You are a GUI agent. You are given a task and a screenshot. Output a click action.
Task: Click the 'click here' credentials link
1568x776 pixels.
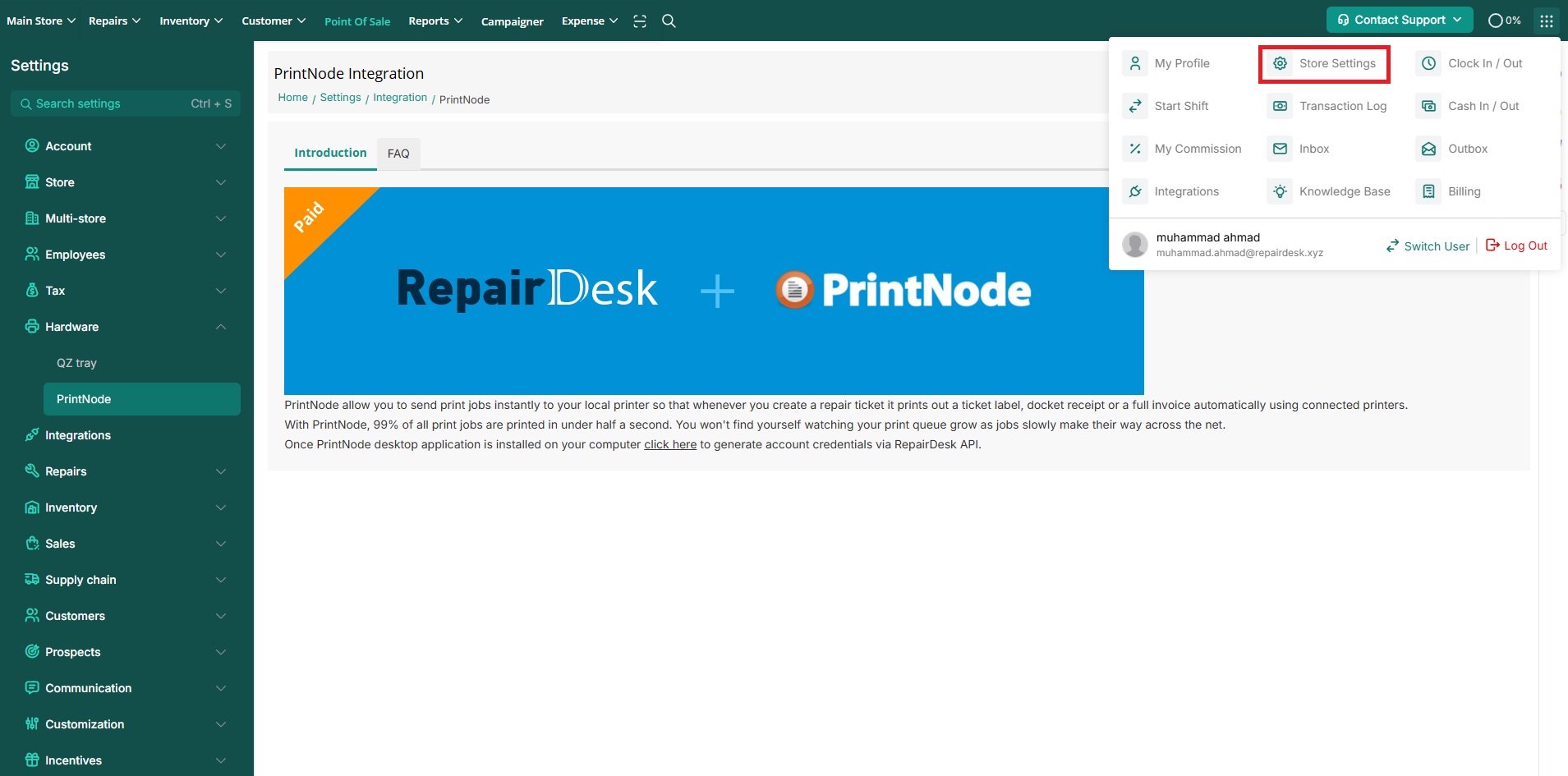669,444
